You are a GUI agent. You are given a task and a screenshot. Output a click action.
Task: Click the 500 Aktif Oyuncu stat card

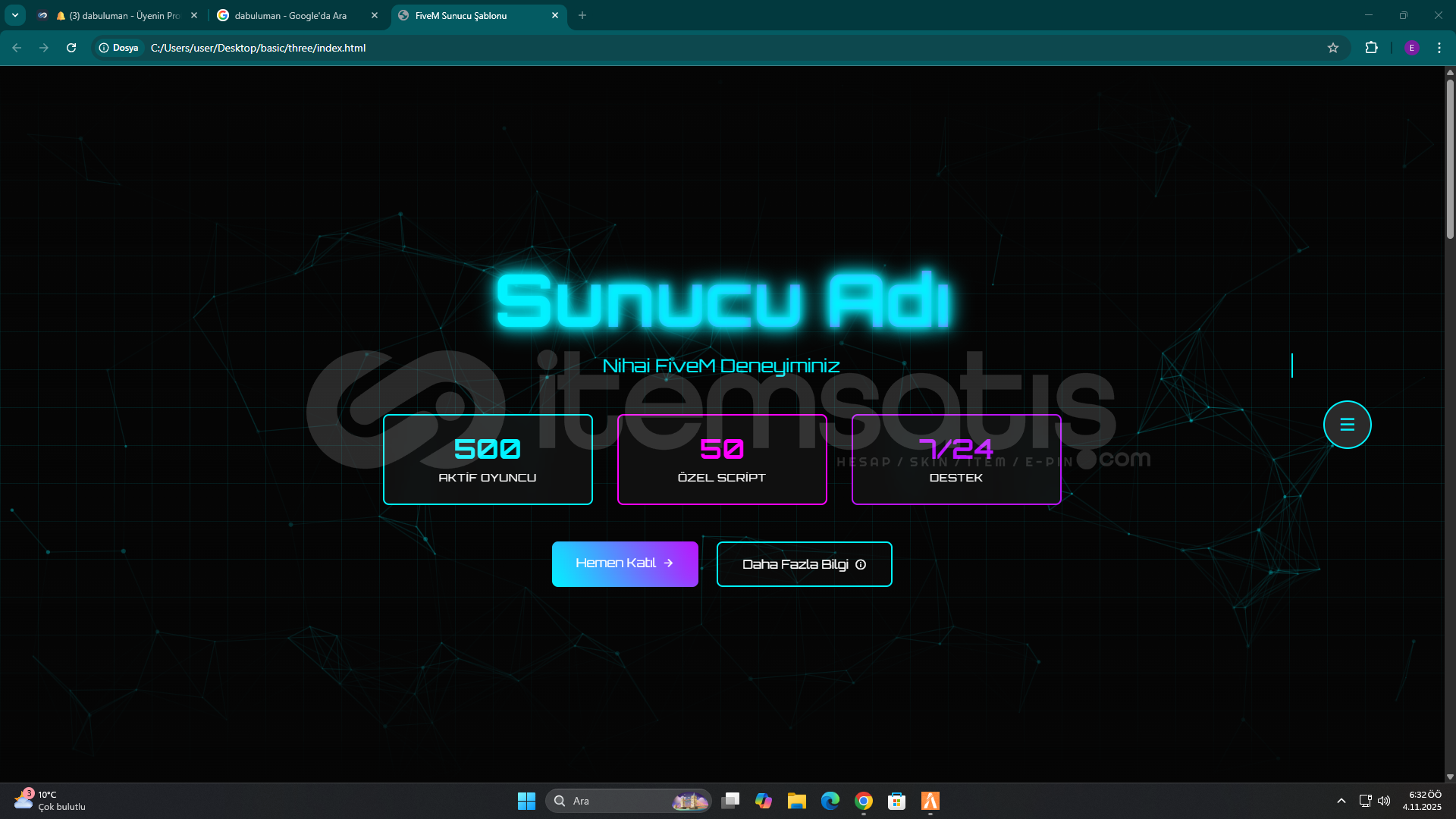(x=488, y=460)
